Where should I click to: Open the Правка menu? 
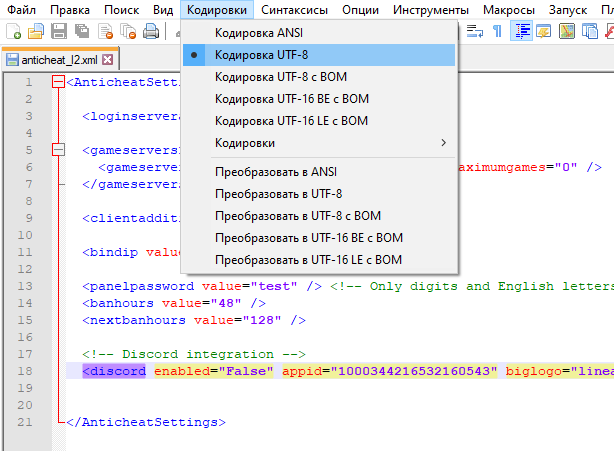(70, 10)
